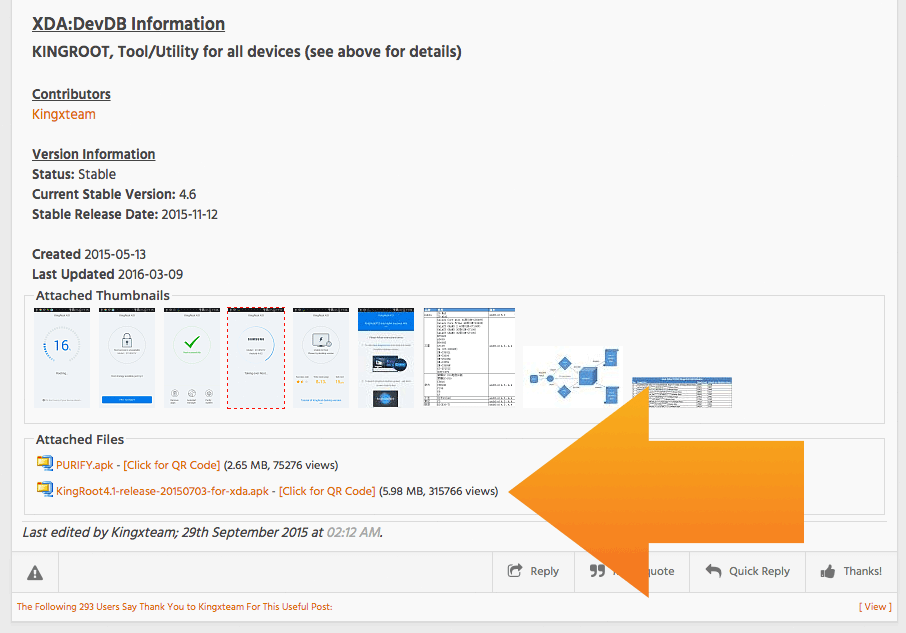Image resolution: width=906 pixels, height=633 pixels.
Task: Open thumbnail with monitor and star ratings
Action: coord(321,358)
